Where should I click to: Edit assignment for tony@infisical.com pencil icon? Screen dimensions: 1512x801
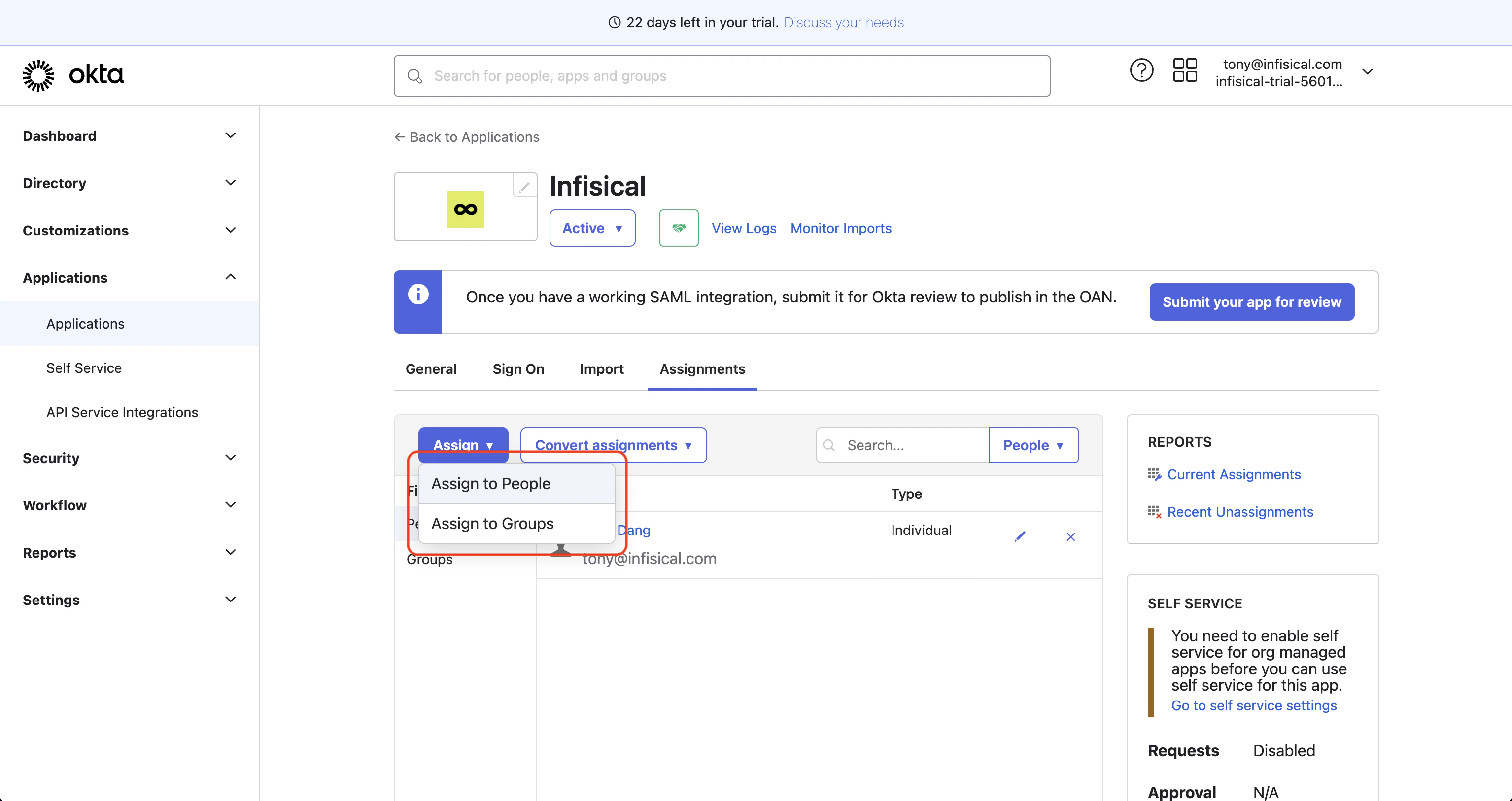point(1020,536)
